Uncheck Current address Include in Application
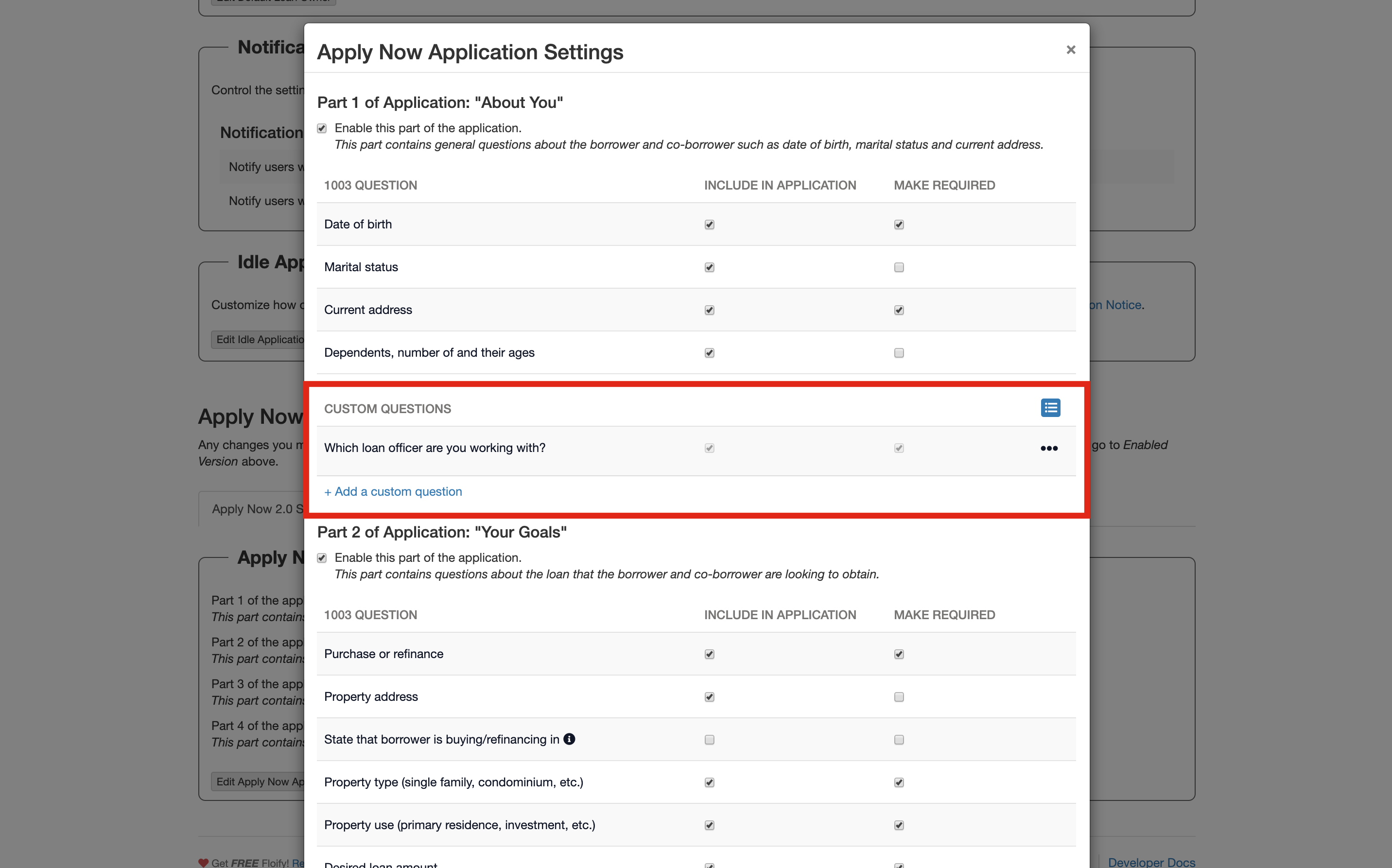The height and width of the screenshot is (868, 1392). point(710,310)
